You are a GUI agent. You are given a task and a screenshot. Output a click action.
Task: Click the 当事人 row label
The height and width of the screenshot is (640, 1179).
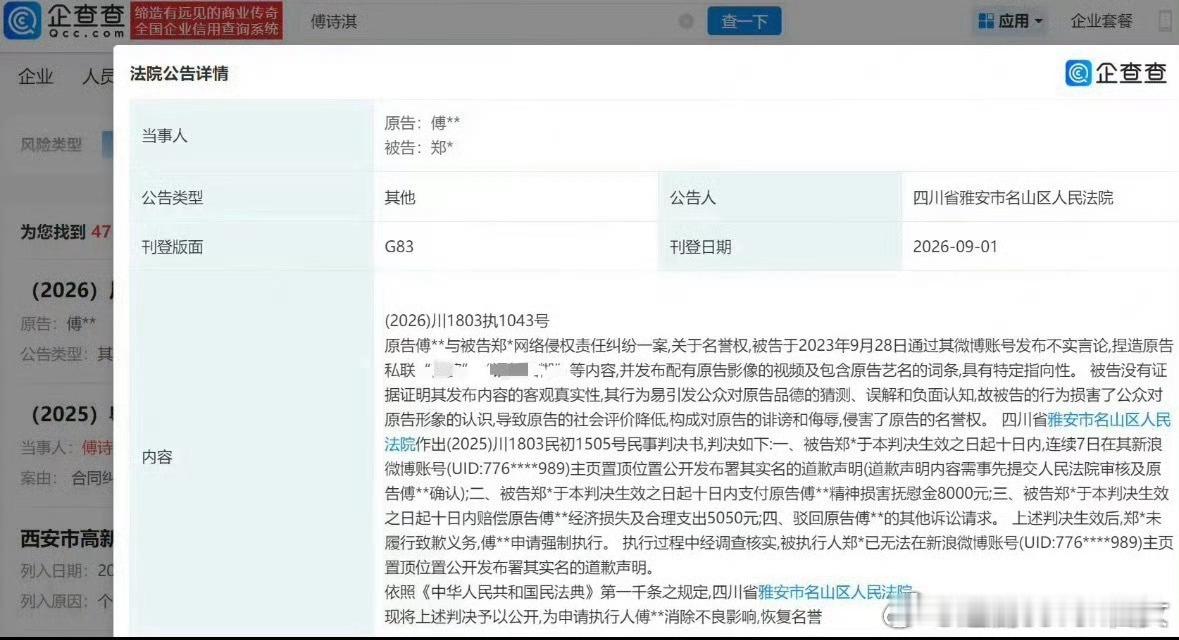[x=164, y=135]
